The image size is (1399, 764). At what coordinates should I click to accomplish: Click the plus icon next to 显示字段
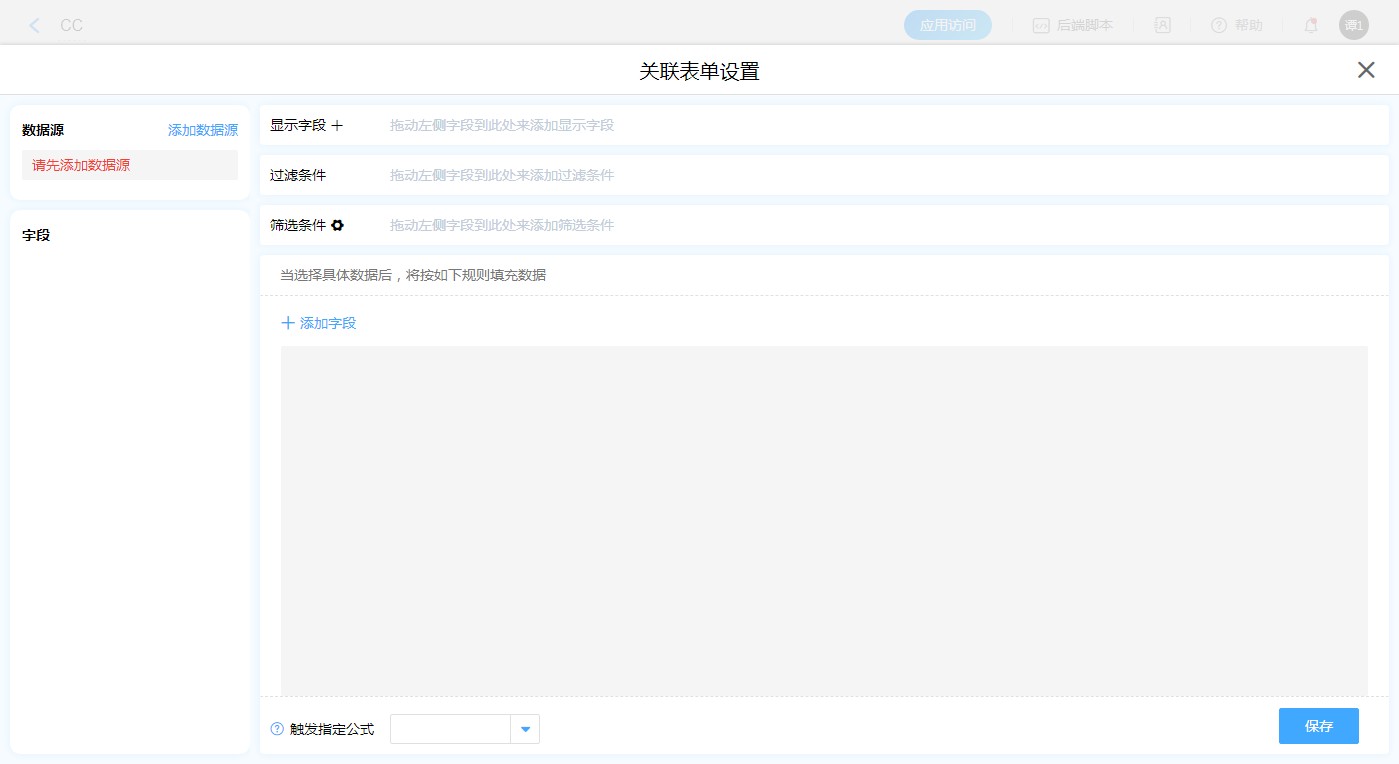point(337,126)
